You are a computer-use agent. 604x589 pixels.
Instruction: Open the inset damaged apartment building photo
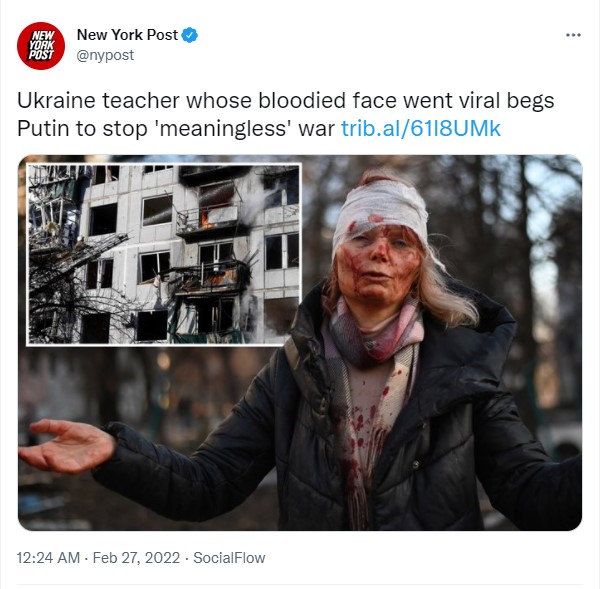click(164, 254)
